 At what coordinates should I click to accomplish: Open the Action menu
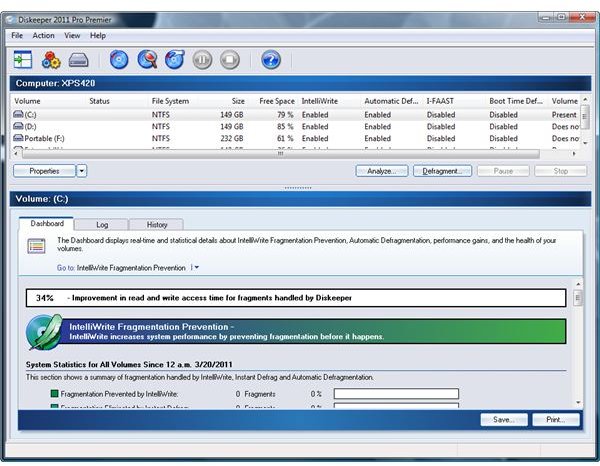[43, 36]
